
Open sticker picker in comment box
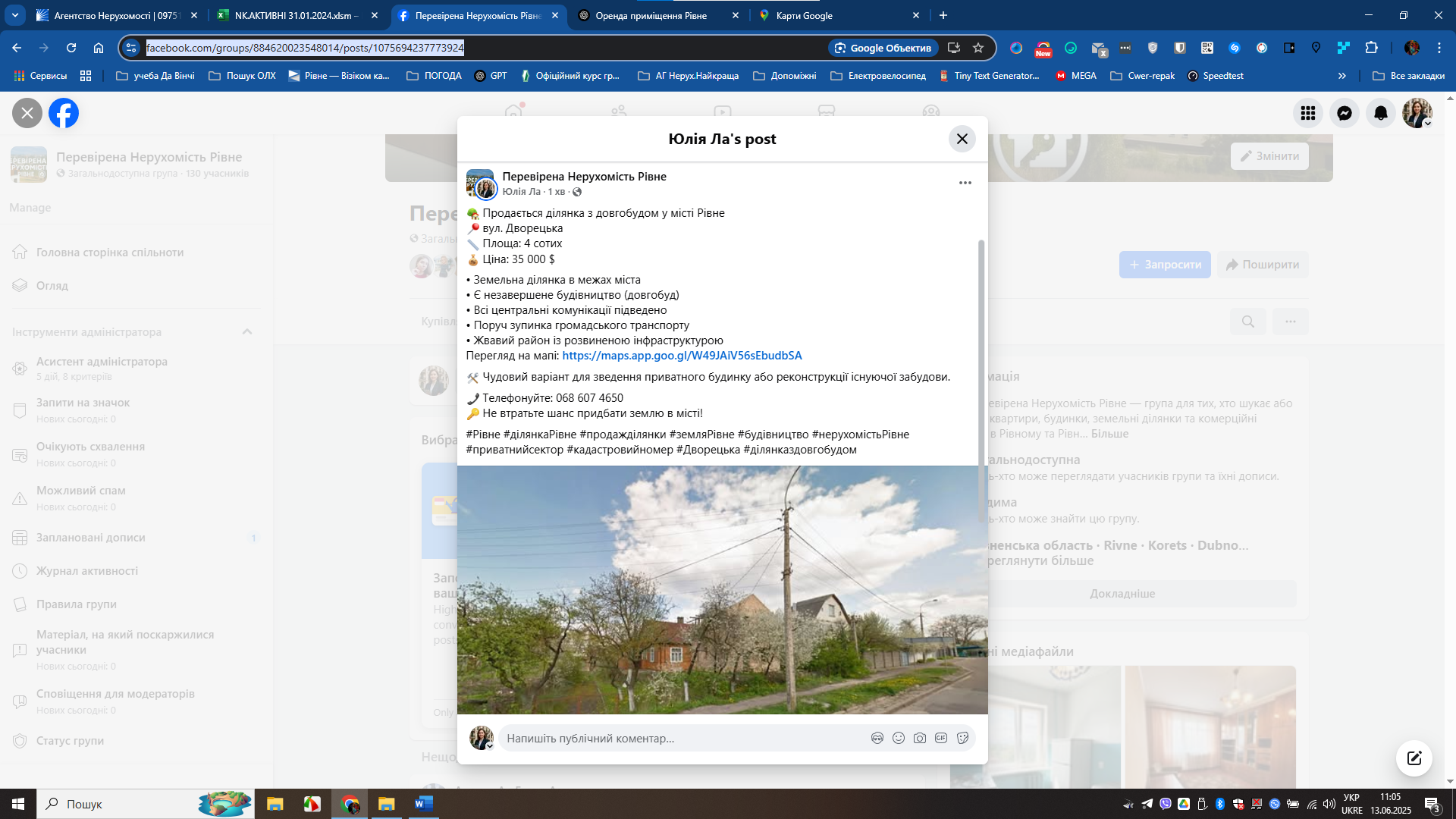(x=962, y=738)
